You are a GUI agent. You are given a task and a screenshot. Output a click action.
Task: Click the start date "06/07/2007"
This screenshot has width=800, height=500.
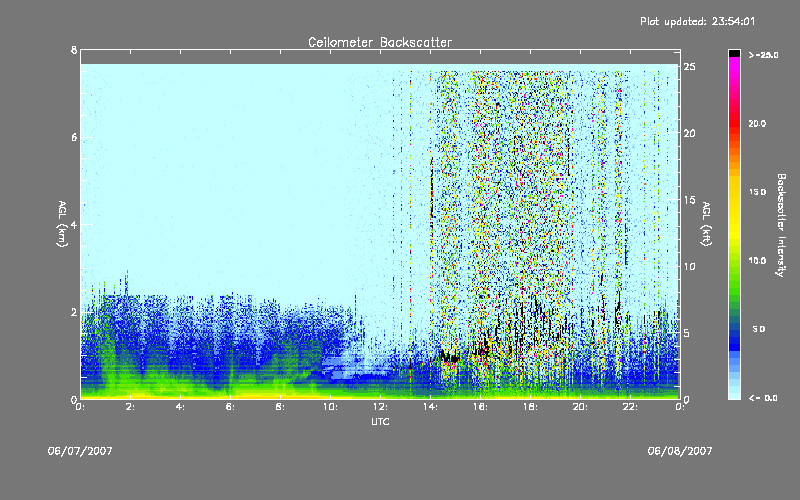[x=80, y=451]
